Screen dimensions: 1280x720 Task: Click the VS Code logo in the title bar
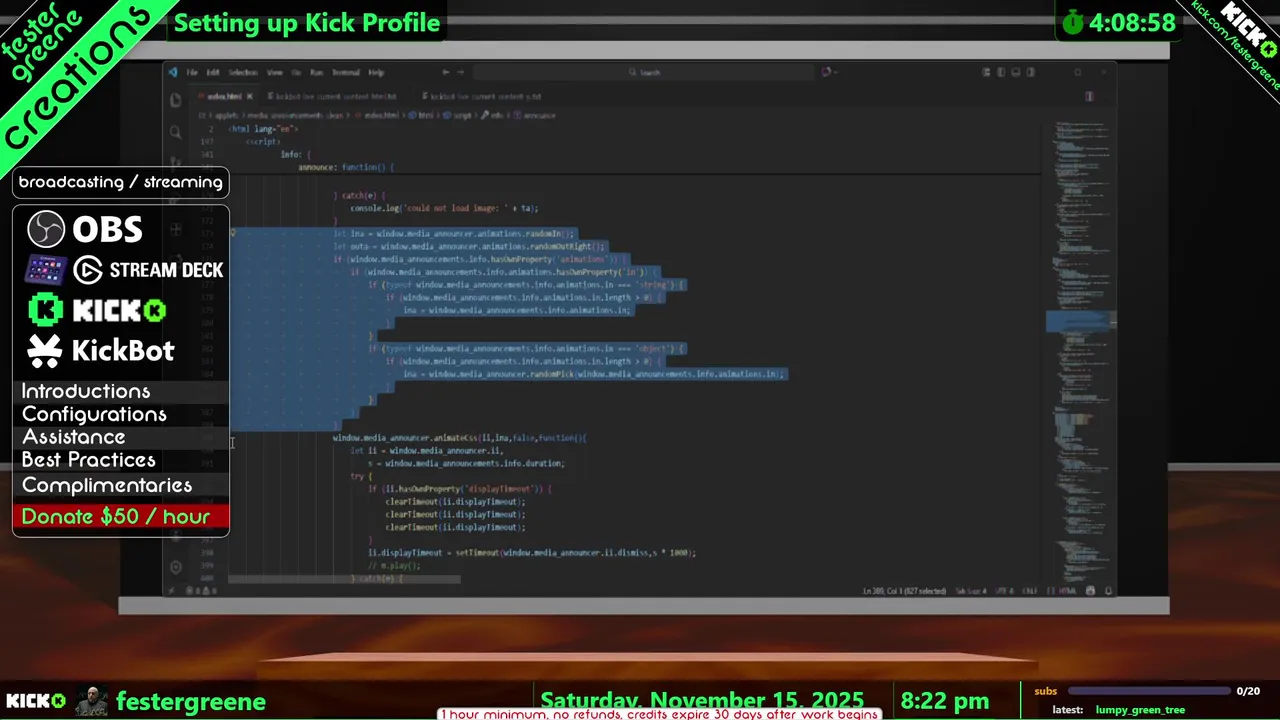pos(173,72)
